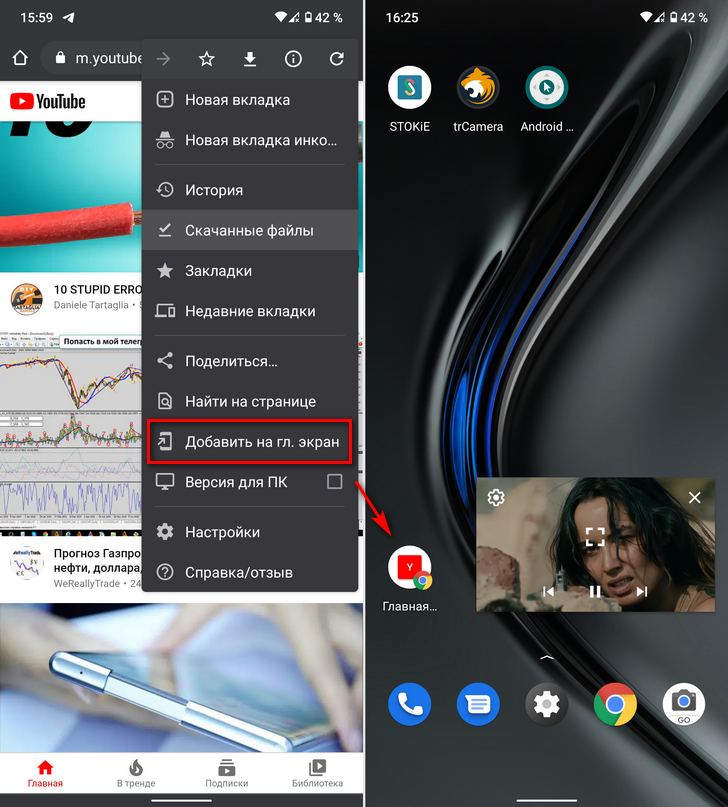Open settings gear in picture-in-picture window
The image size is (728, 807).
(x=496, y=498)
